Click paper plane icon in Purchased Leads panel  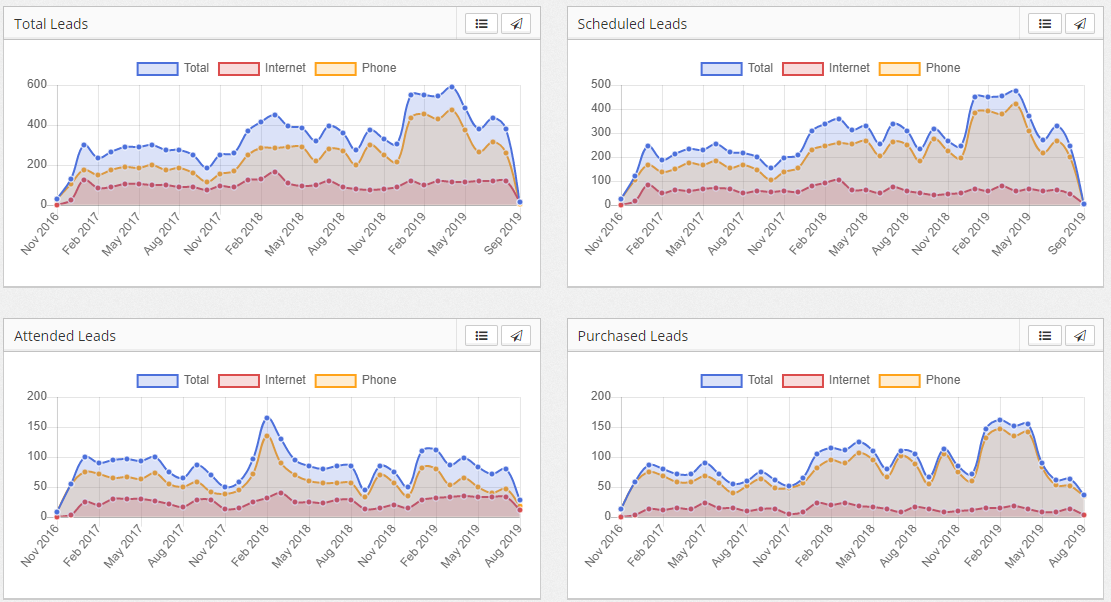point(1080,336)
